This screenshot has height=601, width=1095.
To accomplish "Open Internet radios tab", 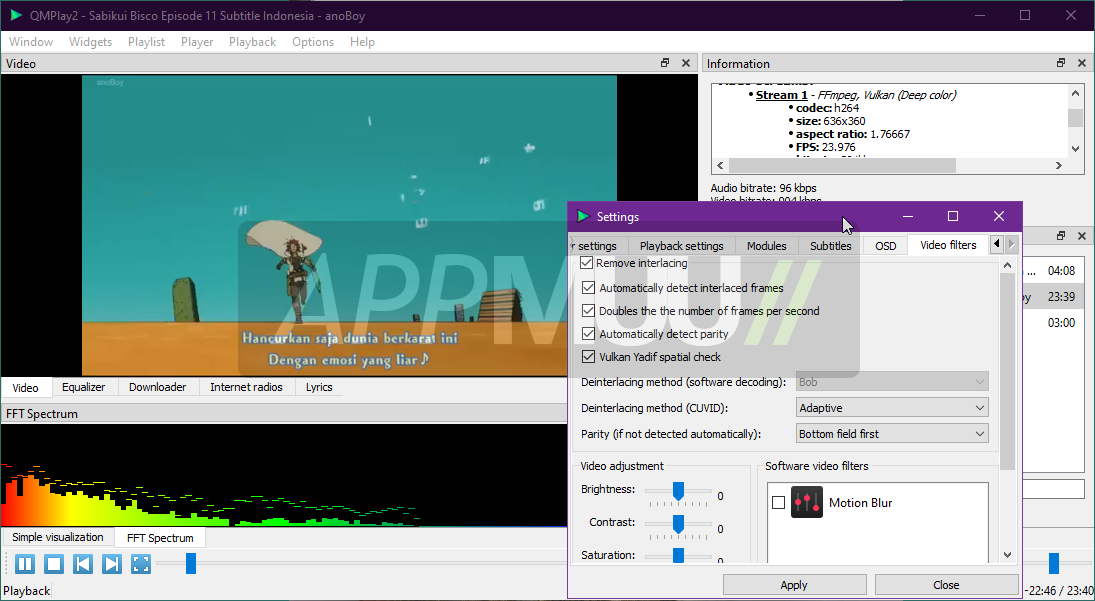I will [x=247, y=387].
